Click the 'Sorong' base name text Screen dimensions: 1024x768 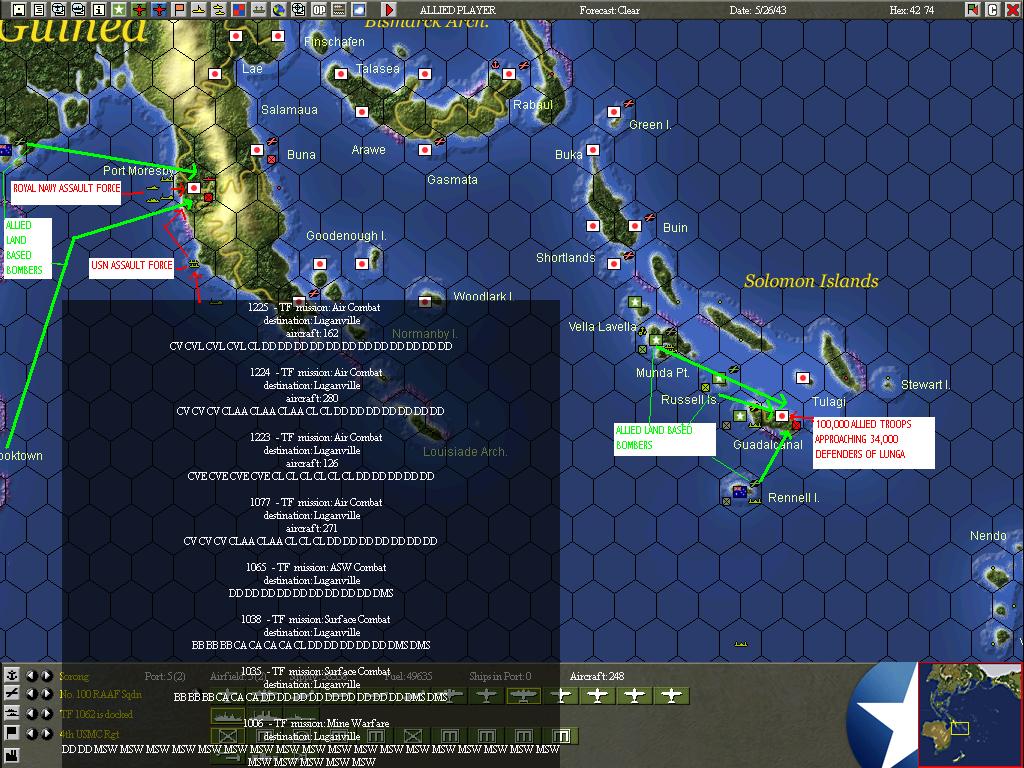(x=74, y=676)
